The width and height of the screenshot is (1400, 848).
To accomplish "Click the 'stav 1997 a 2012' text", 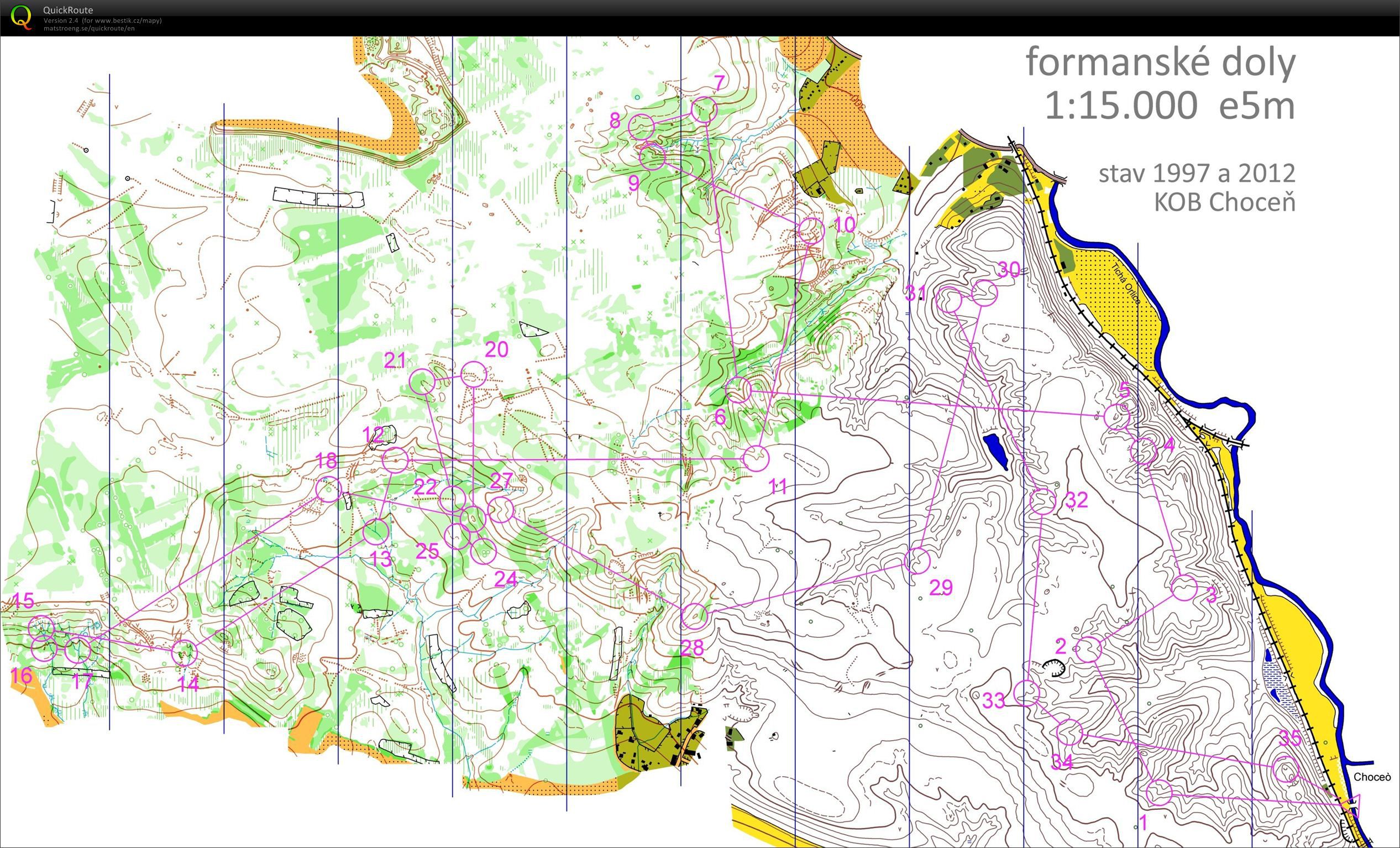I will click(1197, 174).
